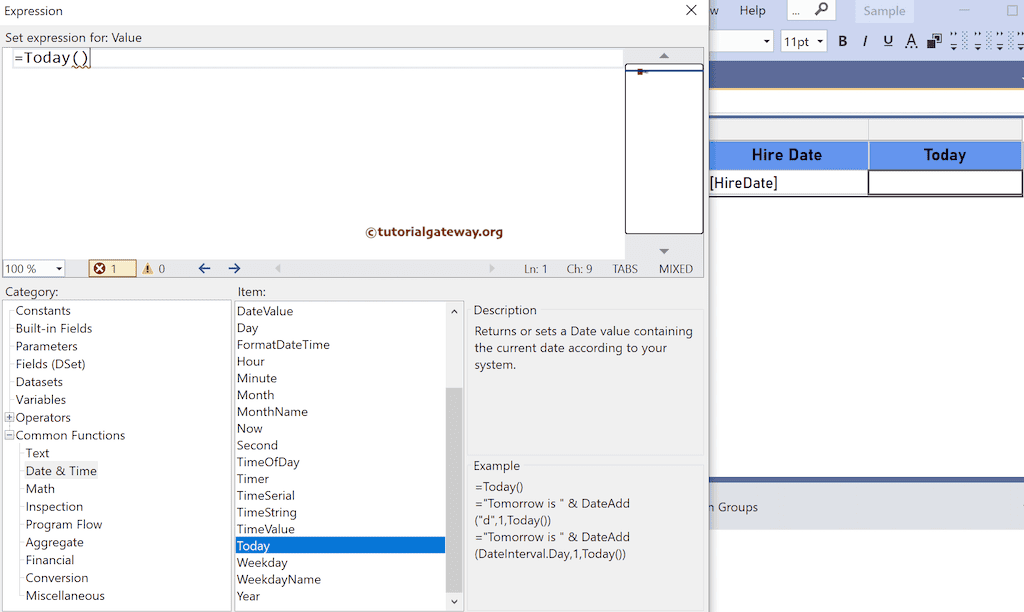
Task: Click the next error arrow
Action: (x=234, y=268)
